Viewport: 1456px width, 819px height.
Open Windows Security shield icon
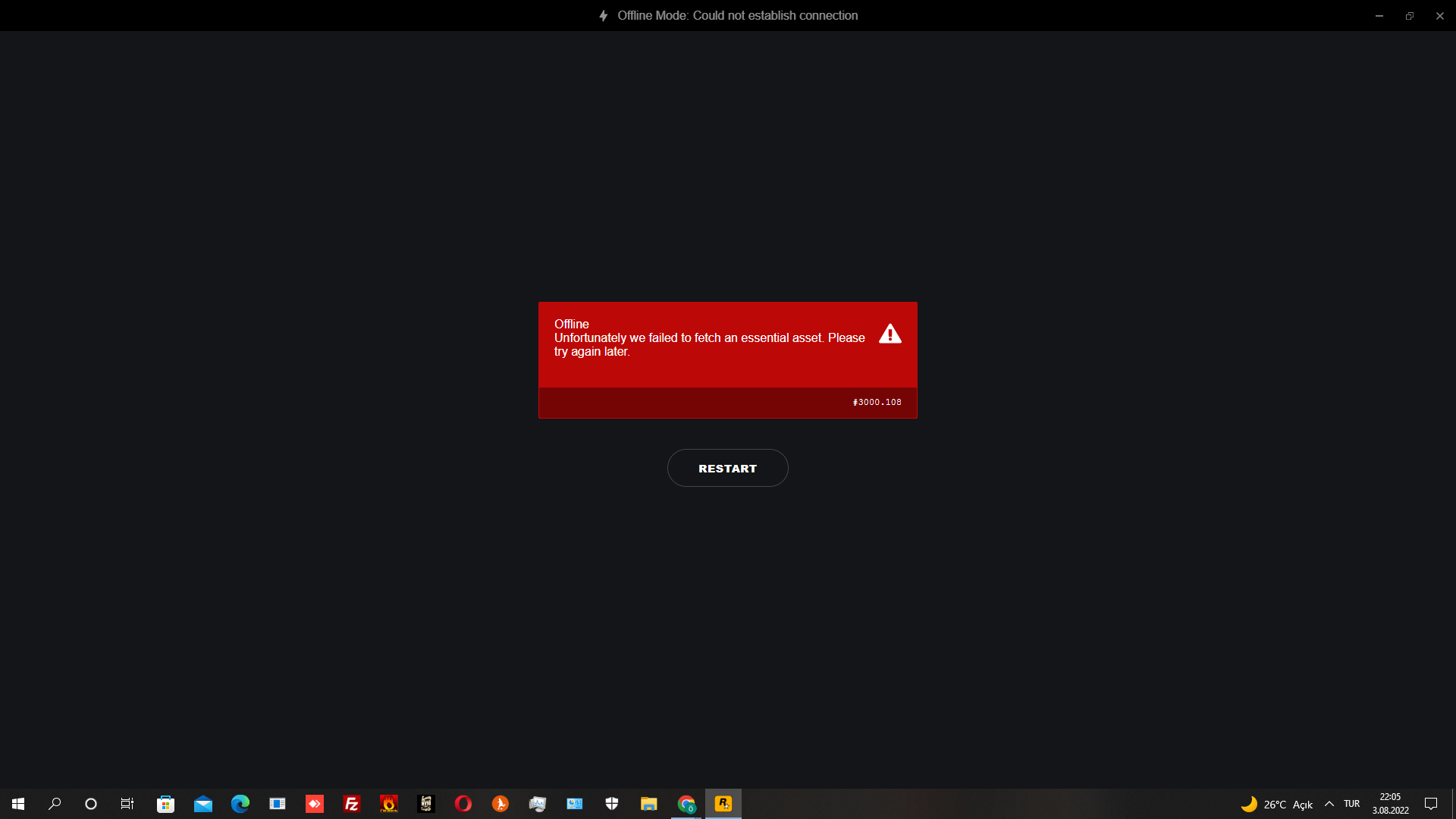[x=611, y=804]
